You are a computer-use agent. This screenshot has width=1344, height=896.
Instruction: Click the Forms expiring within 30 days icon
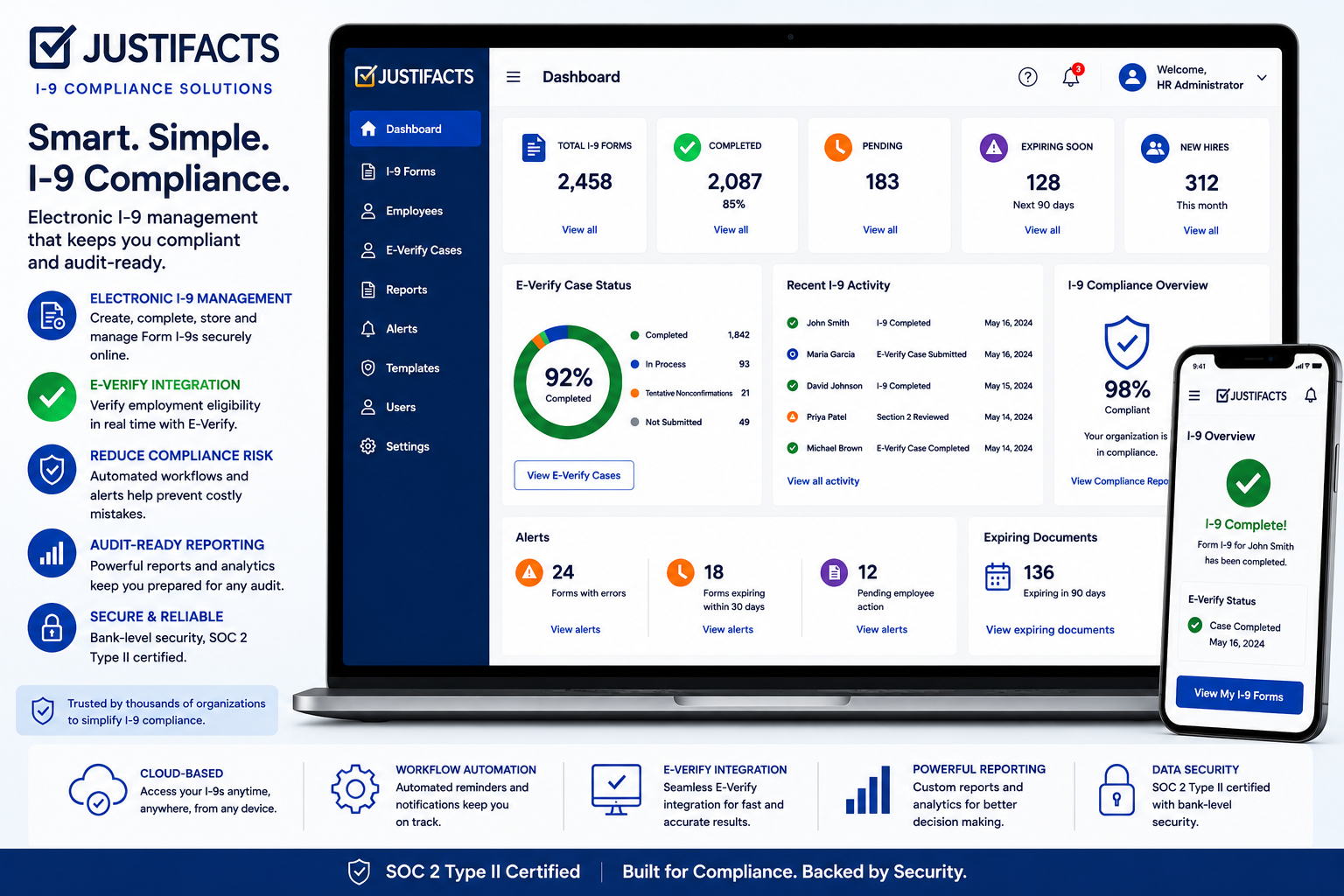click(x=680, y=573)
